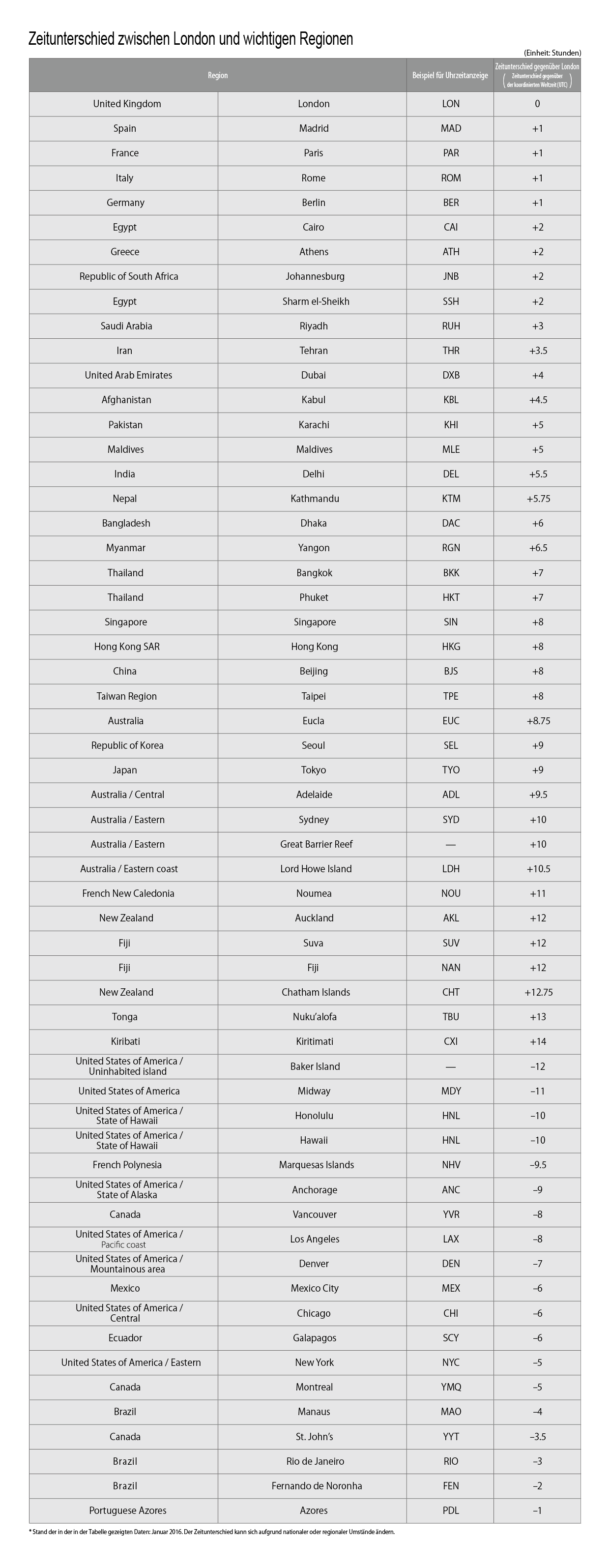
Task: Select the 'Hong Kong SAR' region cell
Action: click(x=127, y=647)
